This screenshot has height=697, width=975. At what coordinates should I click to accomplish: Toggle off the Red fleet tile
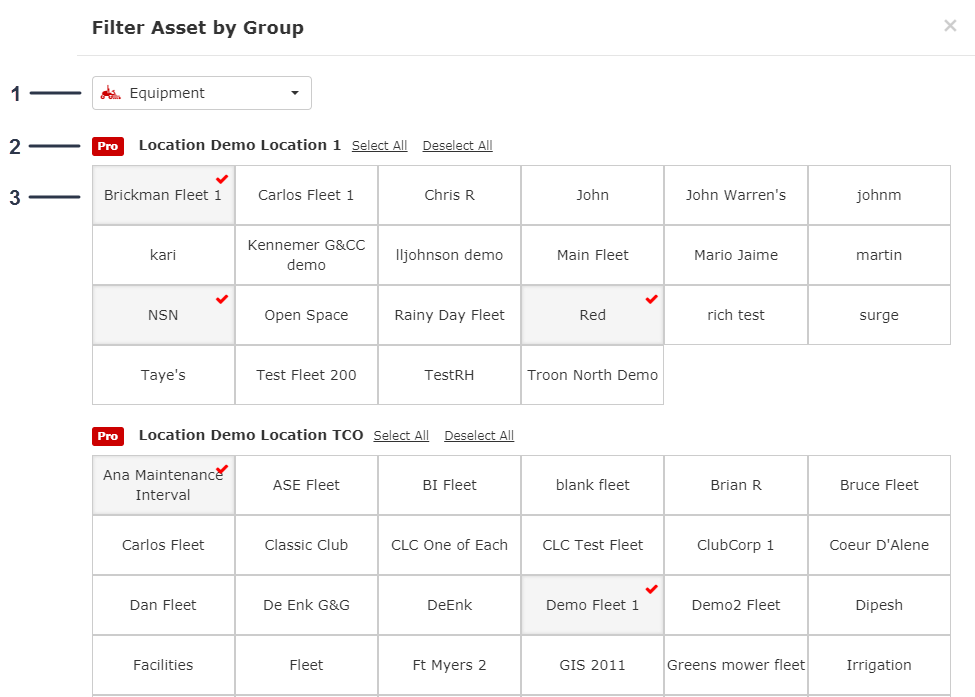[592, 315]
